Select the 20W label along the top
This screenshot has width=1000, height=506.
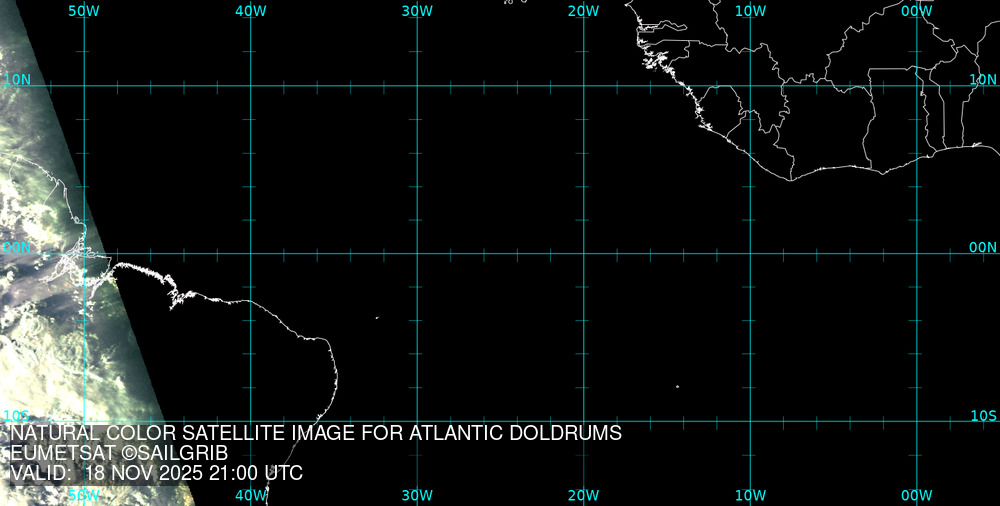point(583,11)
